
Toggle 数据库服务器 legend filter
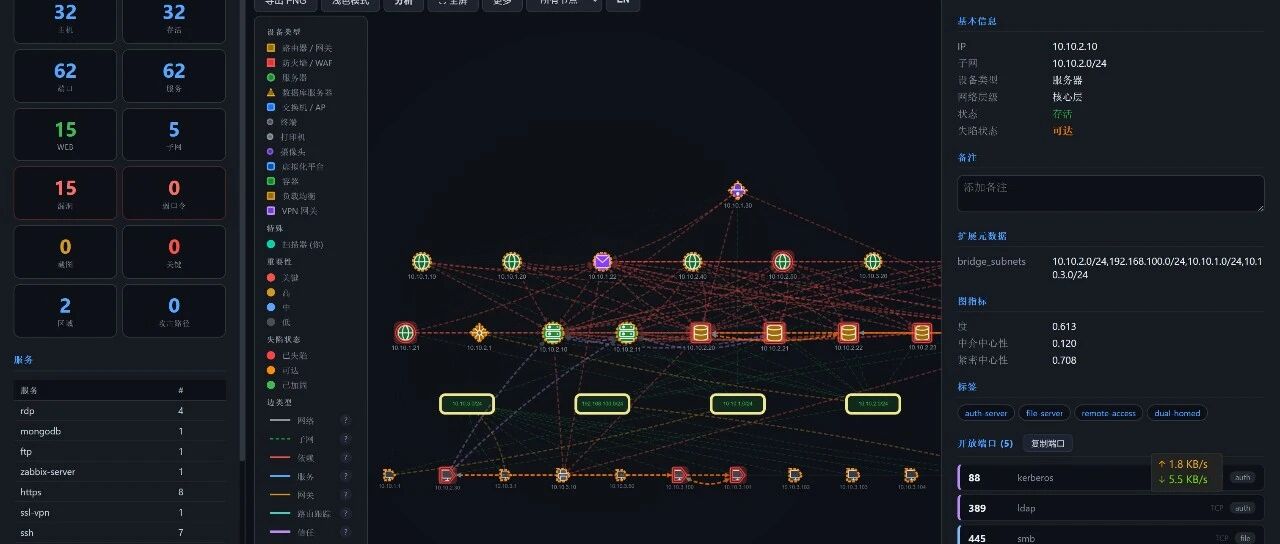pyautogui.click(x=299, y=92)
